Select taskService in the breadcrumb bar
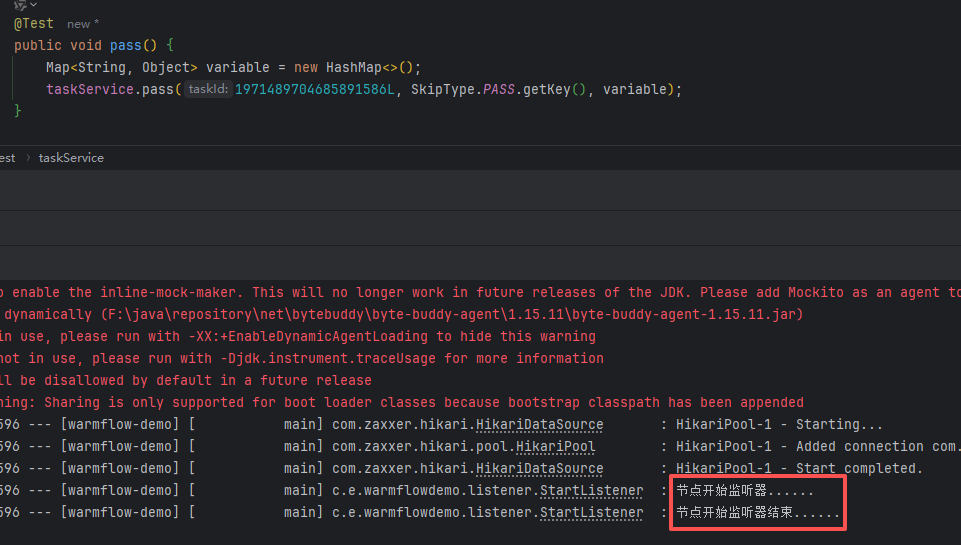The image size is (961, 545). pos(71,158)
